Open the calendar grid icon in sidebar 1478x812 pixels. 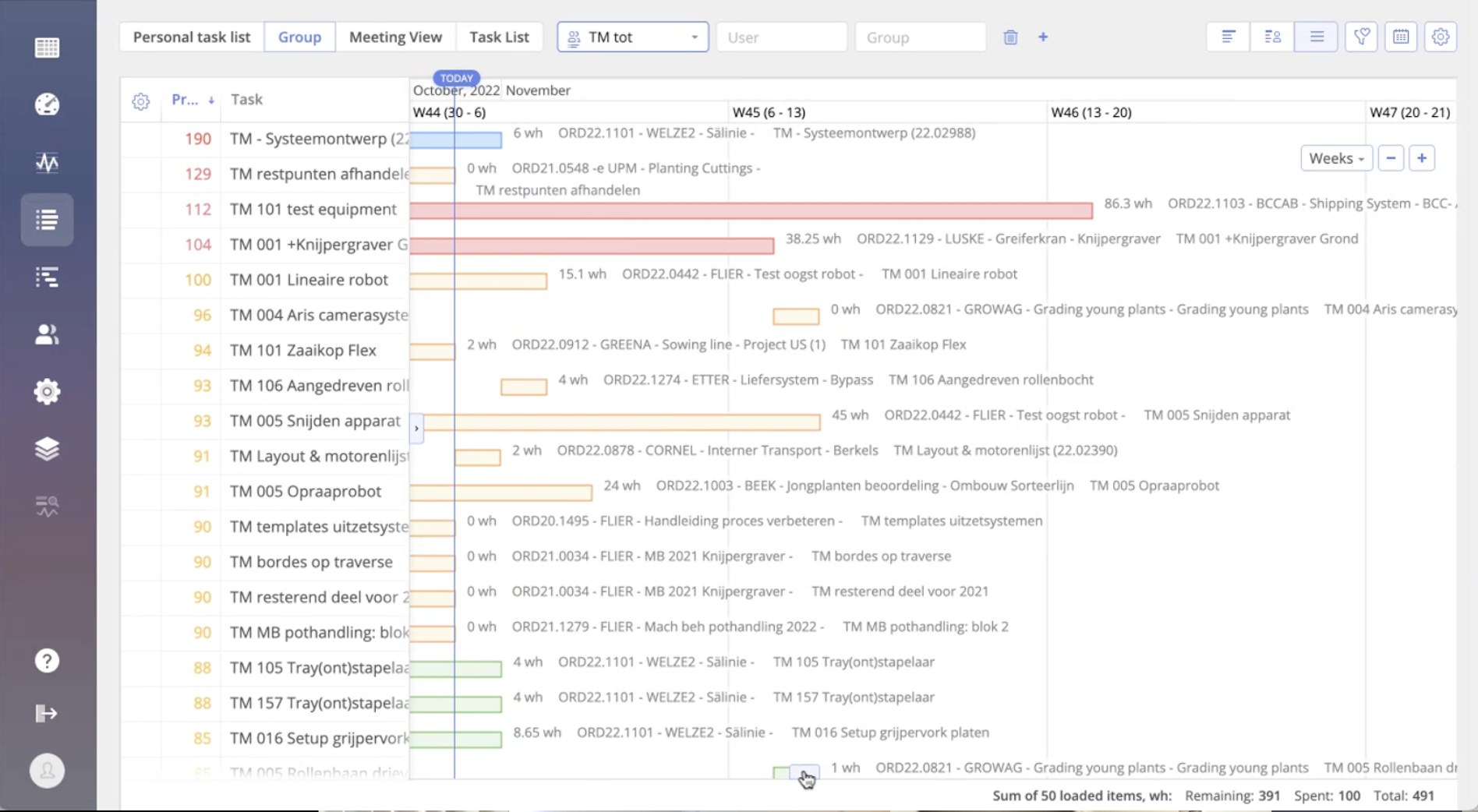pyautogui.click(x=47, y=48)
